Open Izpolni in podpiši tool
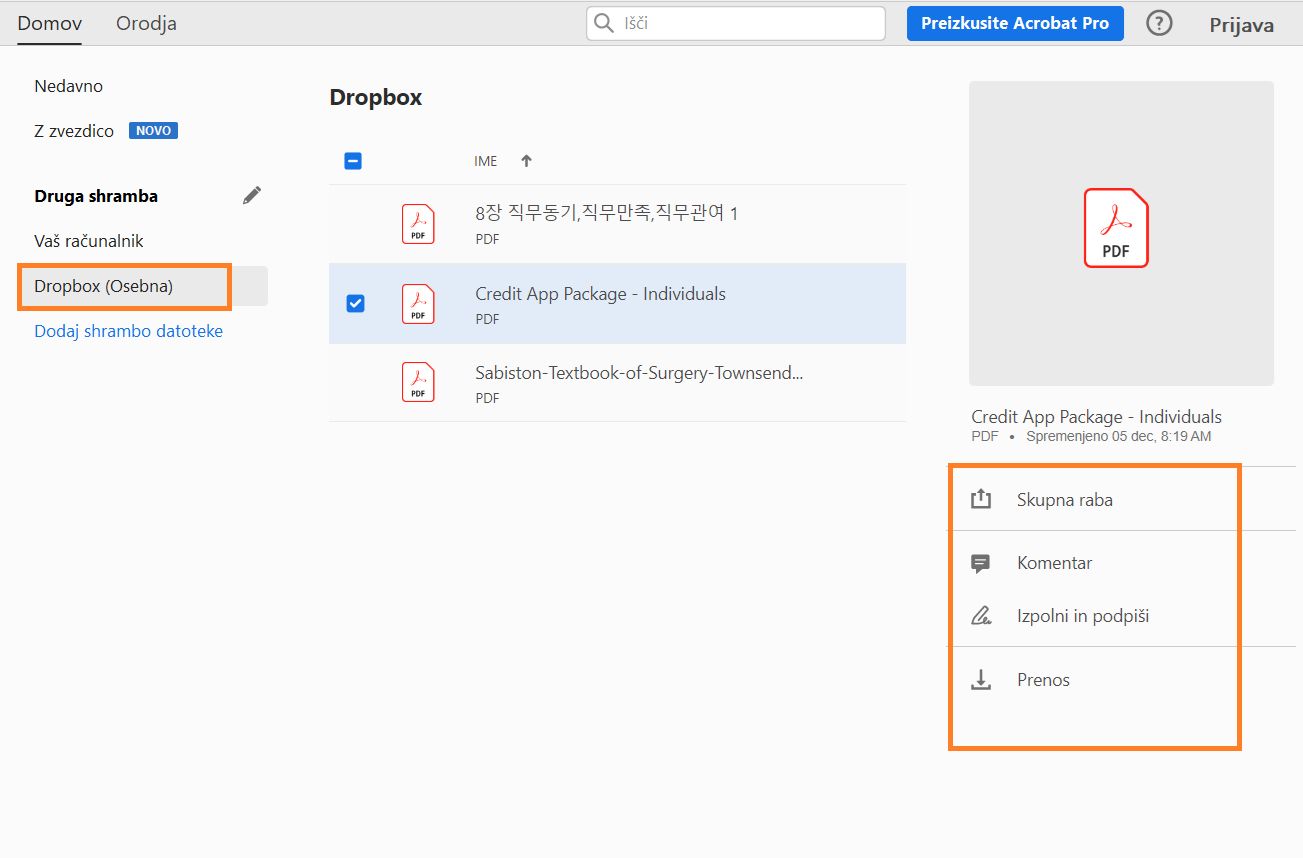 [1083, 615]
